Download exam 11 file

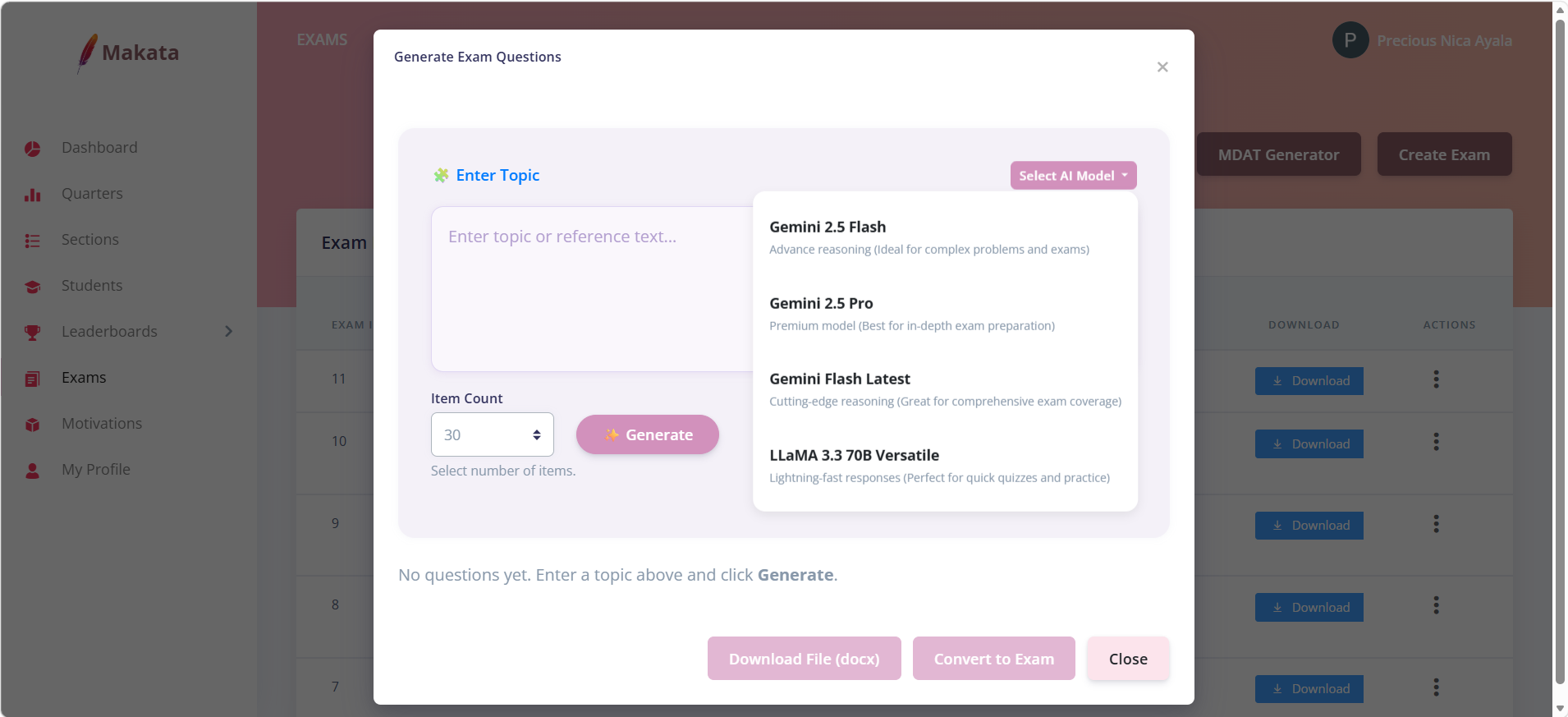1309,381
